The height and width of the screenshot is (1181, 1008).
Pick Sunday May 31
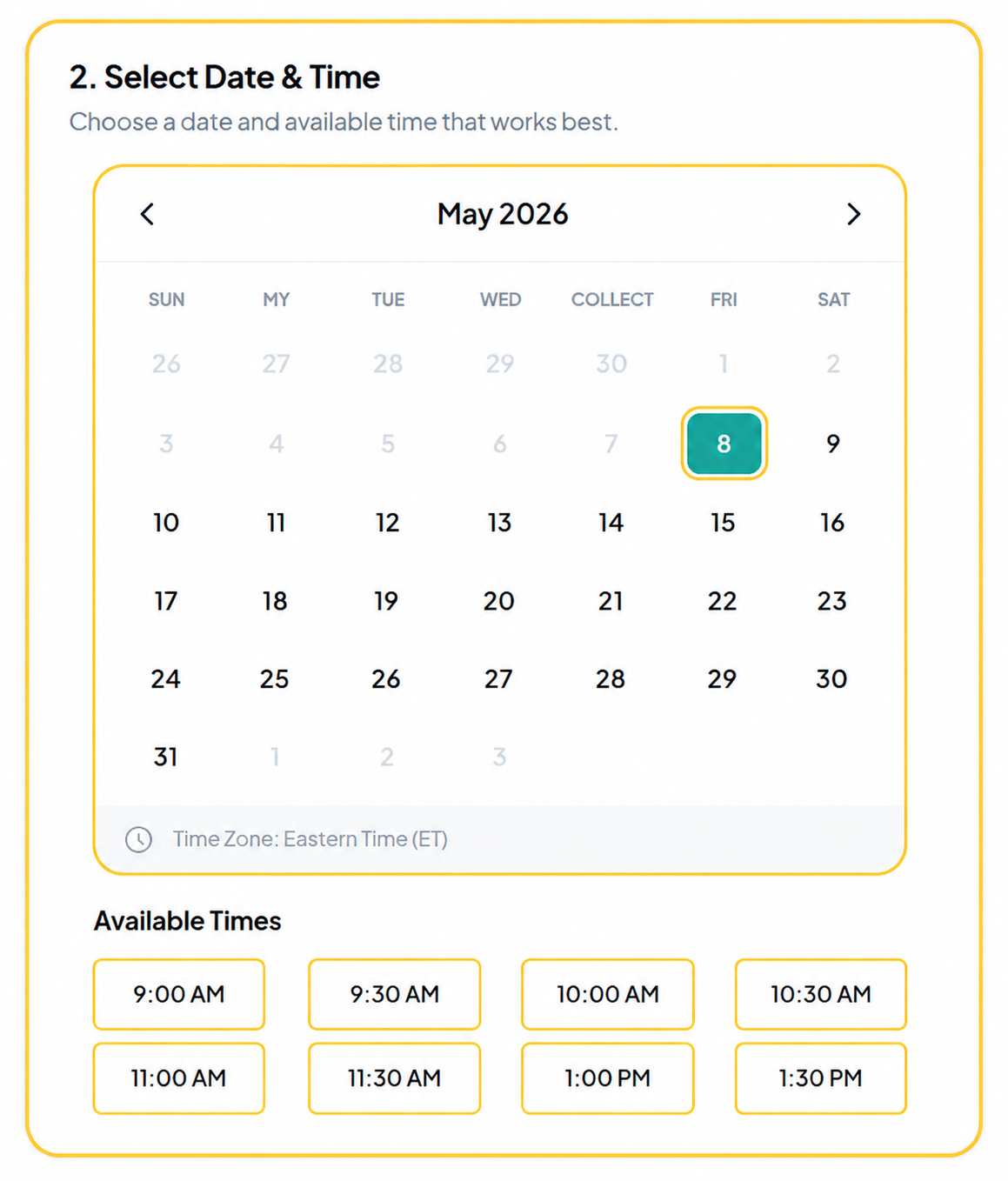click(165, 757)
